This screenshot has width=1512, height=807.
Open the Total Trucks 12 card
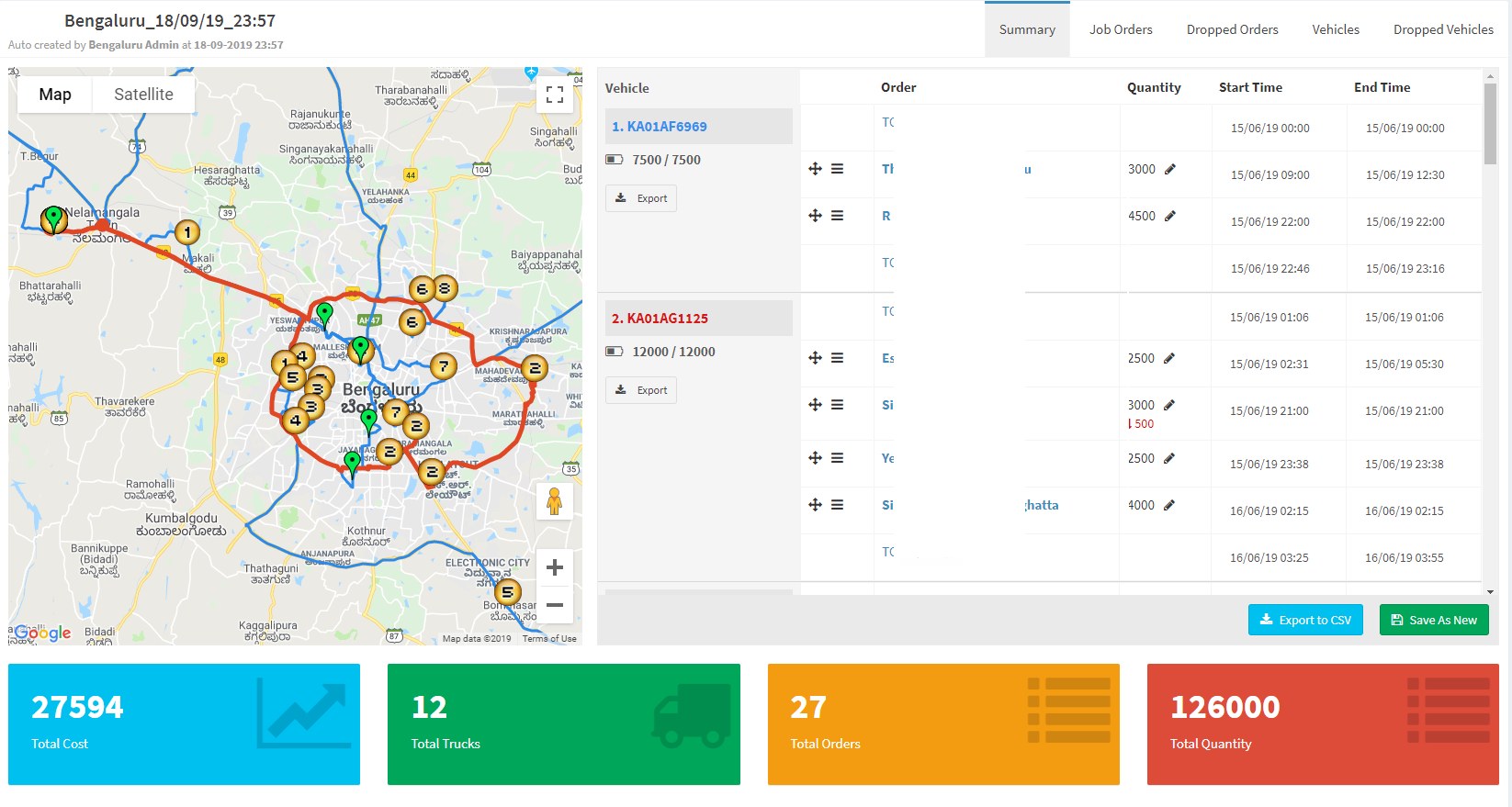click(x=564, y=724)
